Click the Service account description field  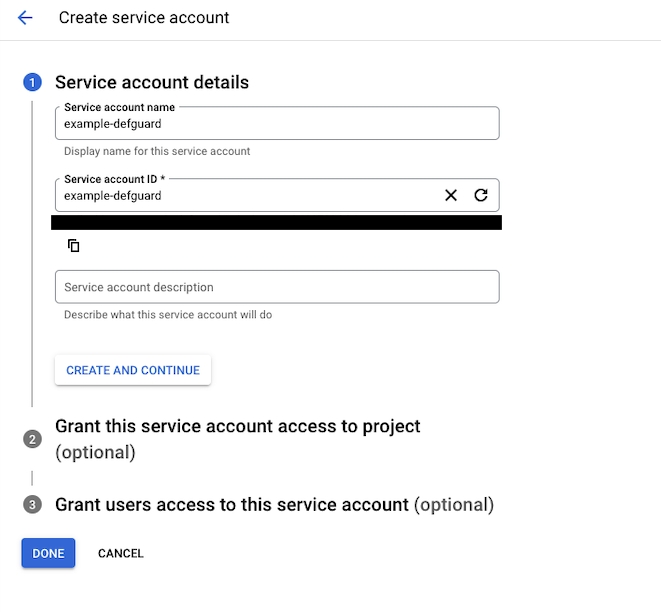tap(276, 287)
